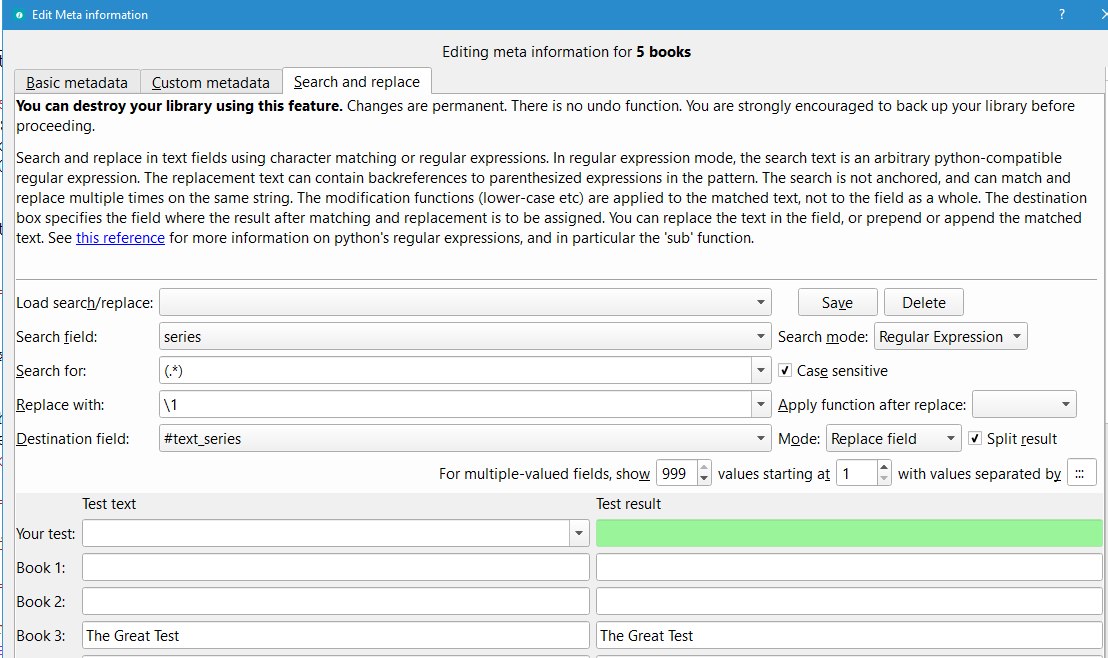Toggle the Case sensitive checkbox

(786, 371)
